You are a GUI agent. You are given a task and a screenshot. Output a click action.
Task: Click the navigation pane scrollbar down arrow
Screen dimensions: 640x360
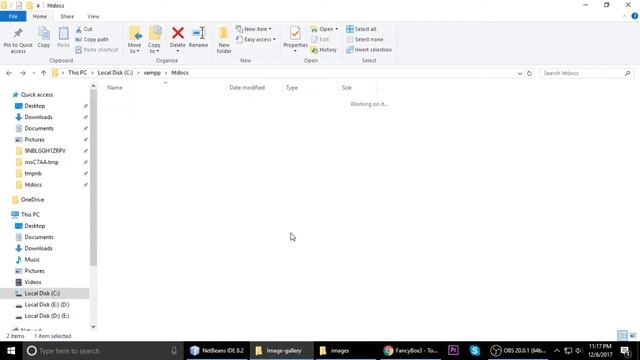[93, 327]
